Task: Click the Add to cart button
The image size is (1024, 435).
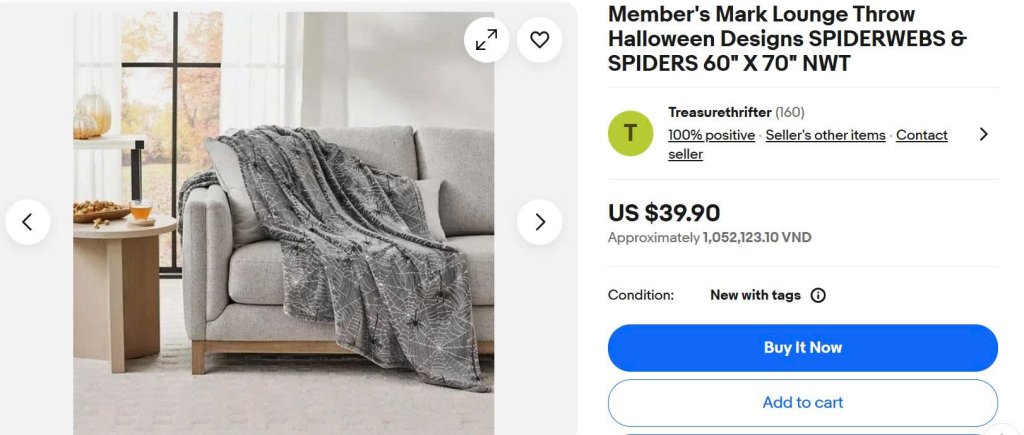Action: click(802, 402)
